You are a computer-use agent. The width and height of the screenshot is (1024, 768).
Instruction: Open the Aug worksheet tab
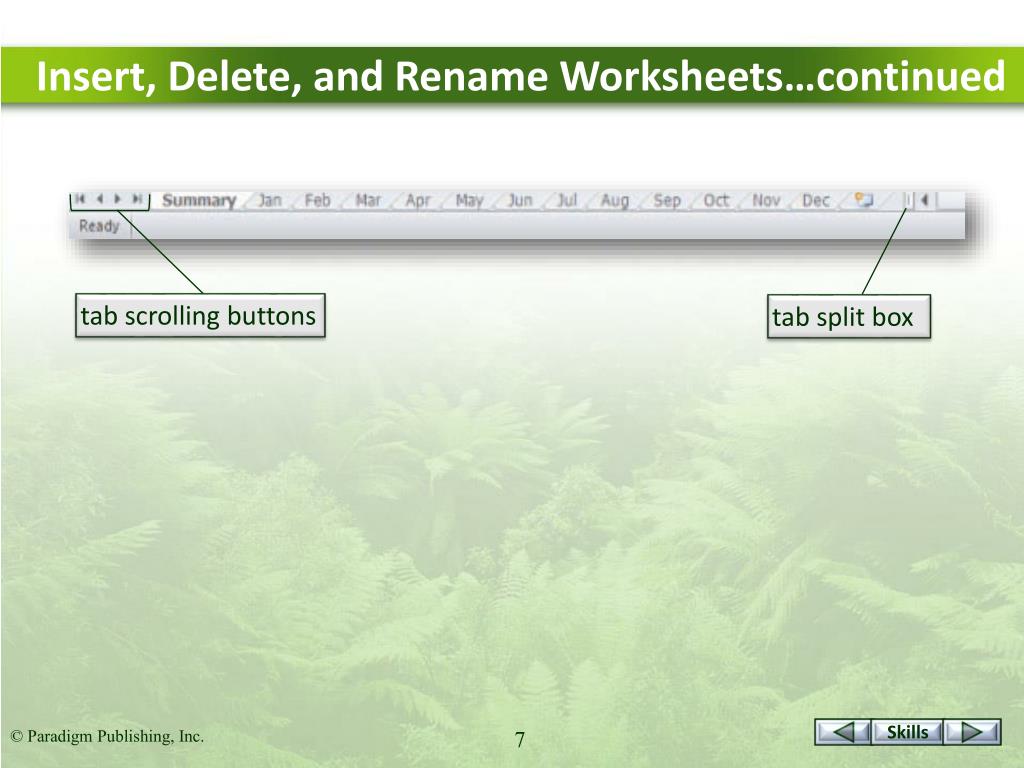click(x=615, y=200)
